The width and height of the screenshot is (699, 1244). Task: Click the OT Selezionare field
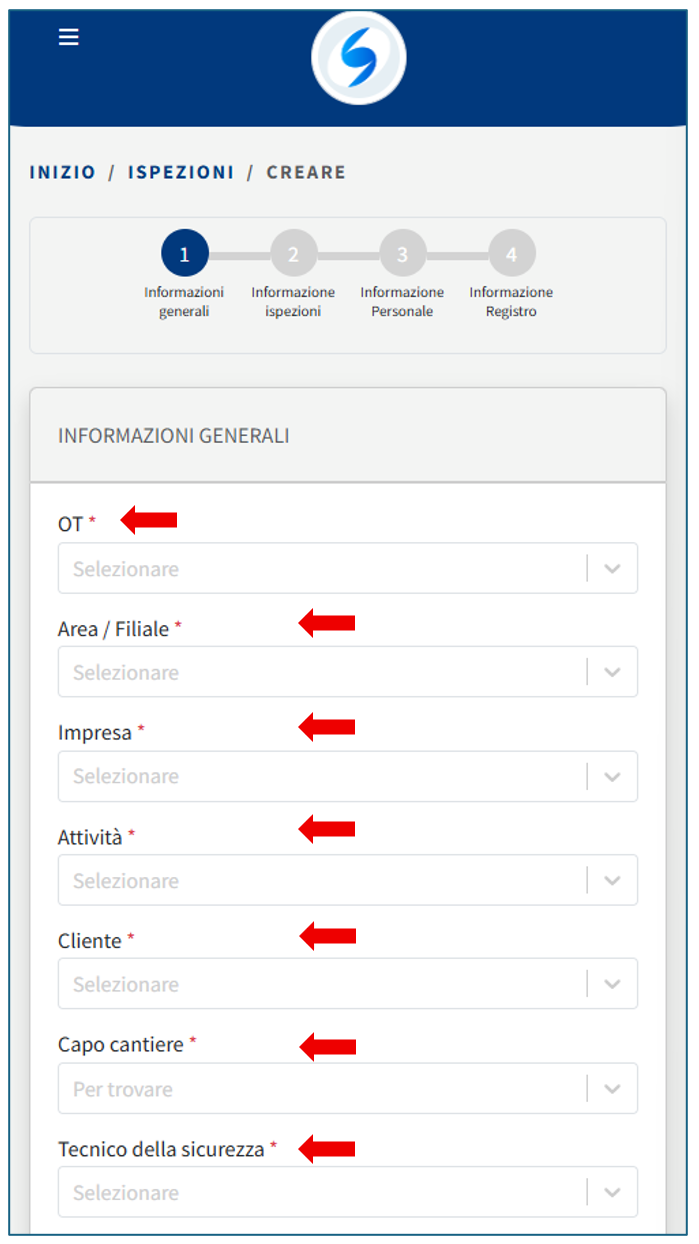(320, 568)
